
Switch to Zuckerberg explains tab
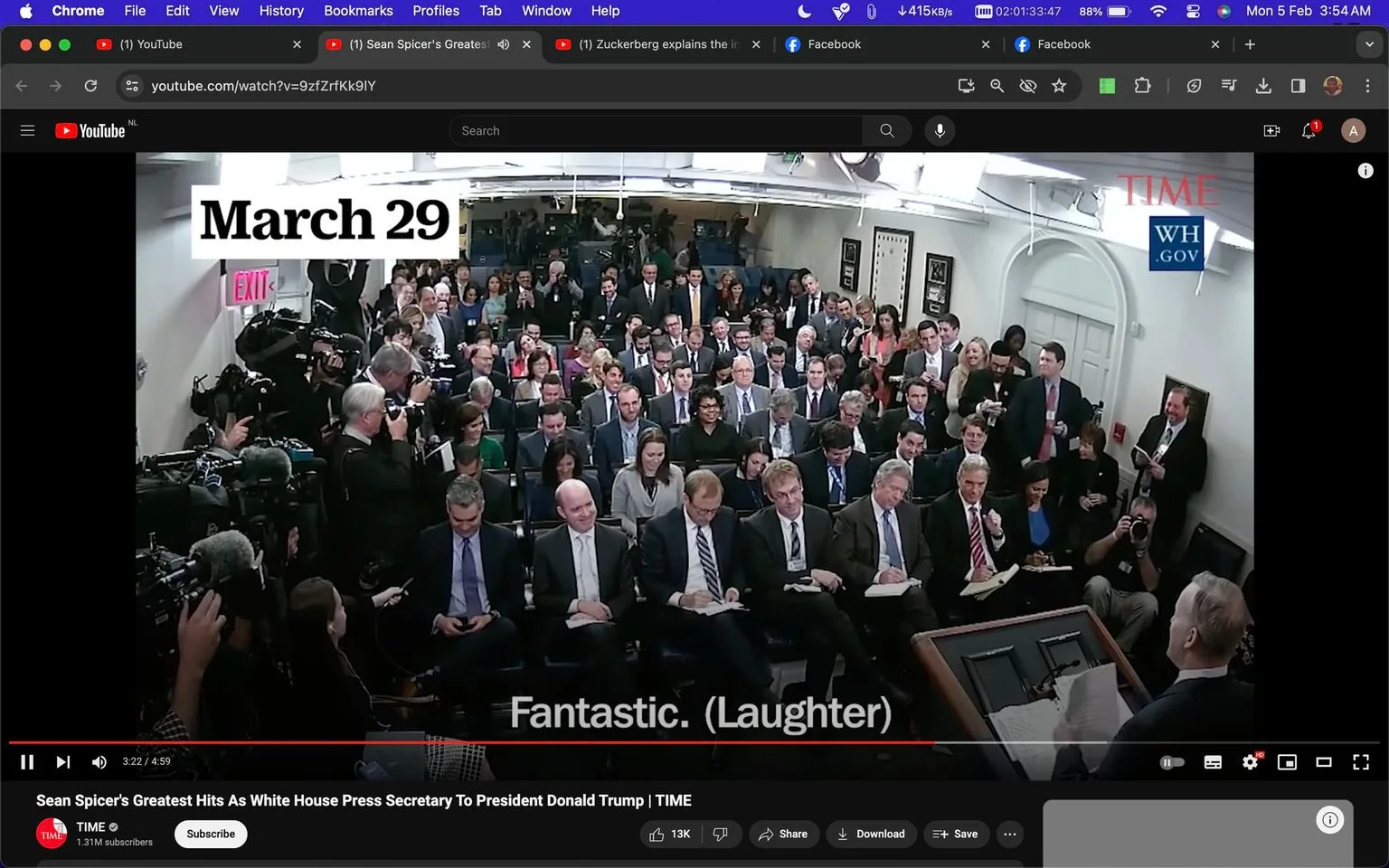[x=657, y=44]
